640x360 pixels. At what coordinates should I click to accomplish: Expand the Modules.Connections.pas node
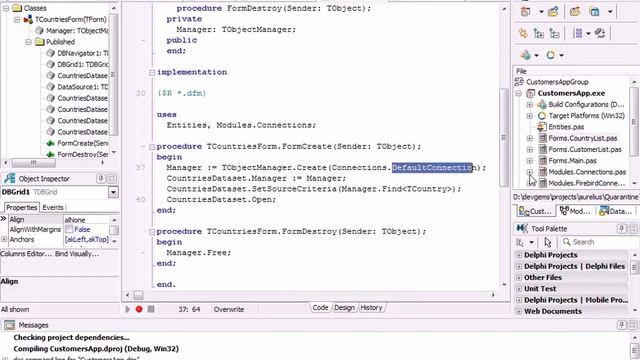pos(530,172)
